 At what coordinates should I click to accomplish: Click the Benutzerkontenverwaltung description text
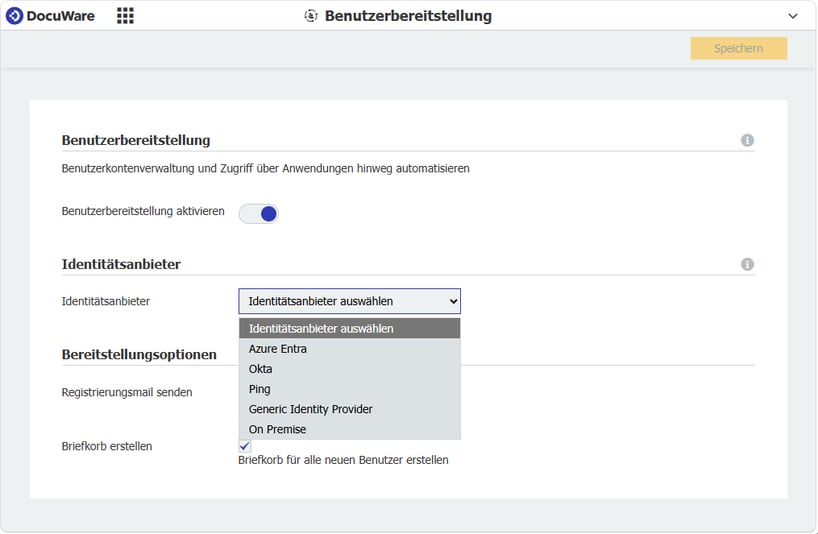(266, 168)
